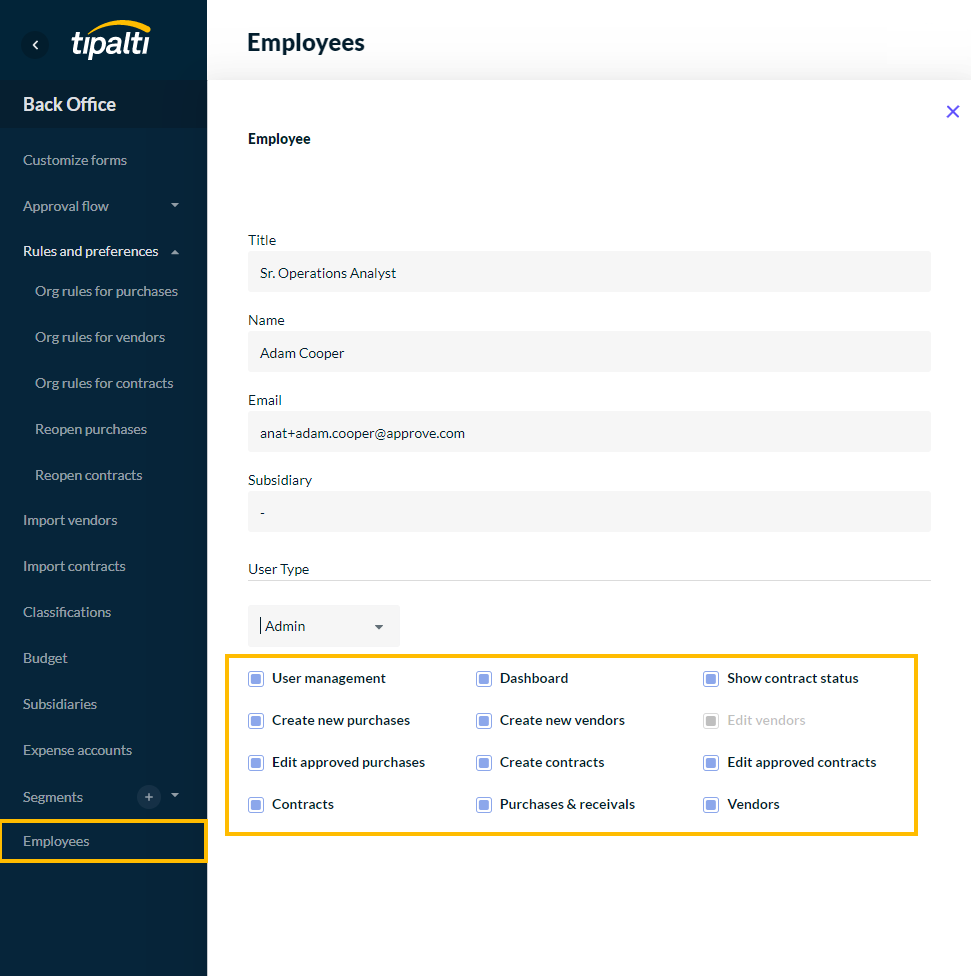Viewport: 971px width, 976px height.
Task: Click Back Office header
Action: pyautogui.click(x=69, y=104)
